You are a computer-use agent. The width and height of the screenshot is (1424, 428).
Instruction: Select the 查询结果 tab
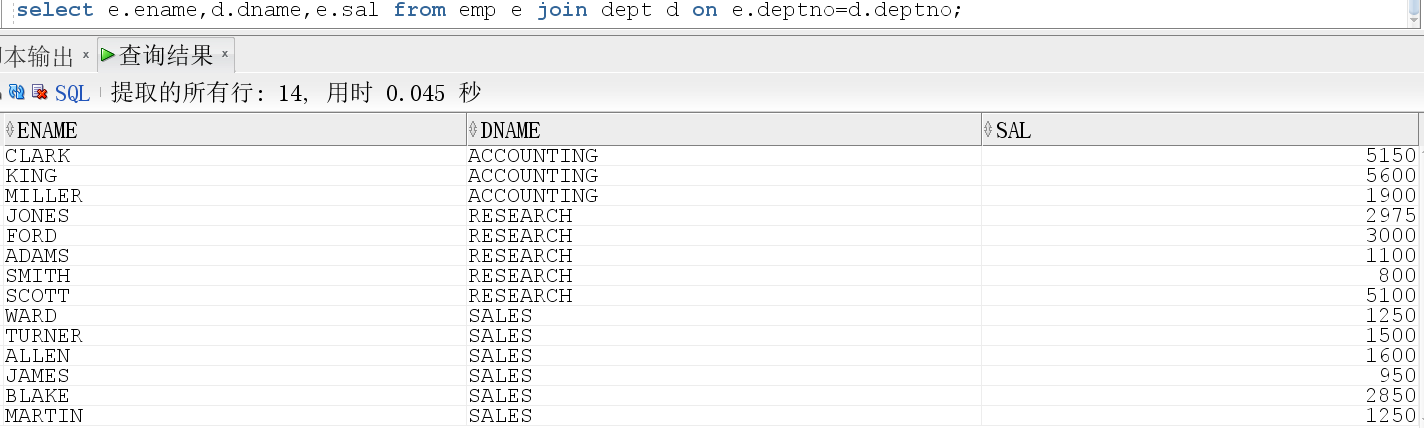tap(166, 55)
